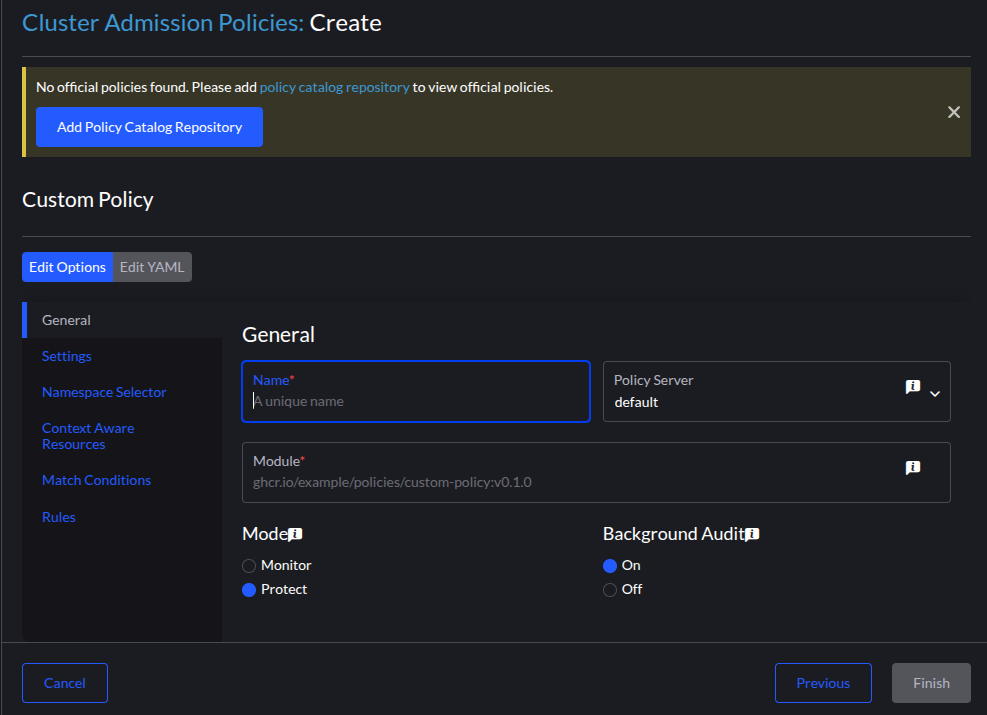987x715 pixels.
Task: Open the Namespace Selector section
Action: pos(104,392)
